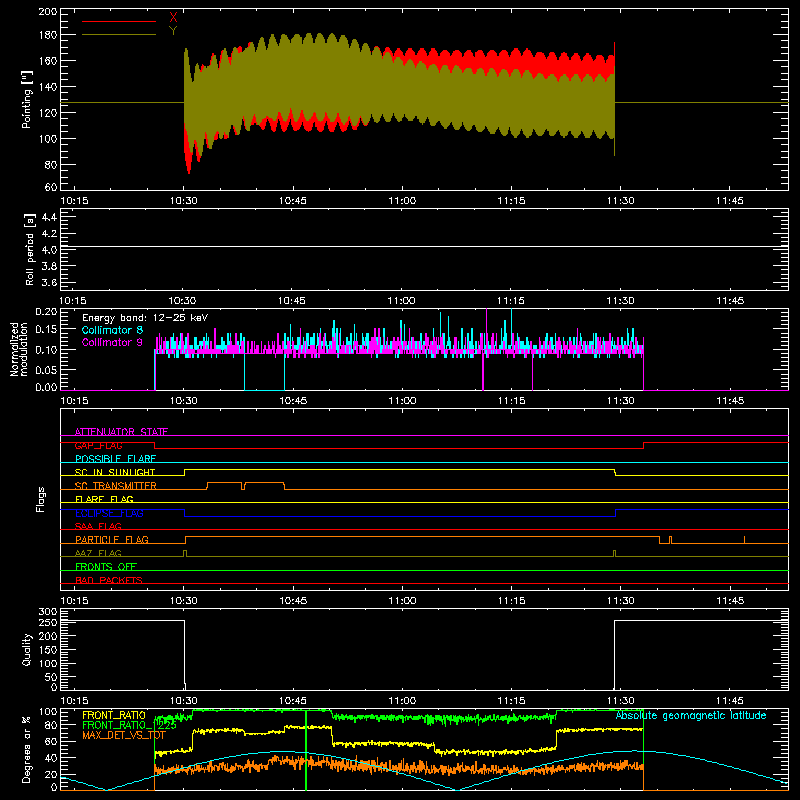Select the FRONTS_OFF flag label
Viewport: 800px width, 800px height.
[106, 567]
